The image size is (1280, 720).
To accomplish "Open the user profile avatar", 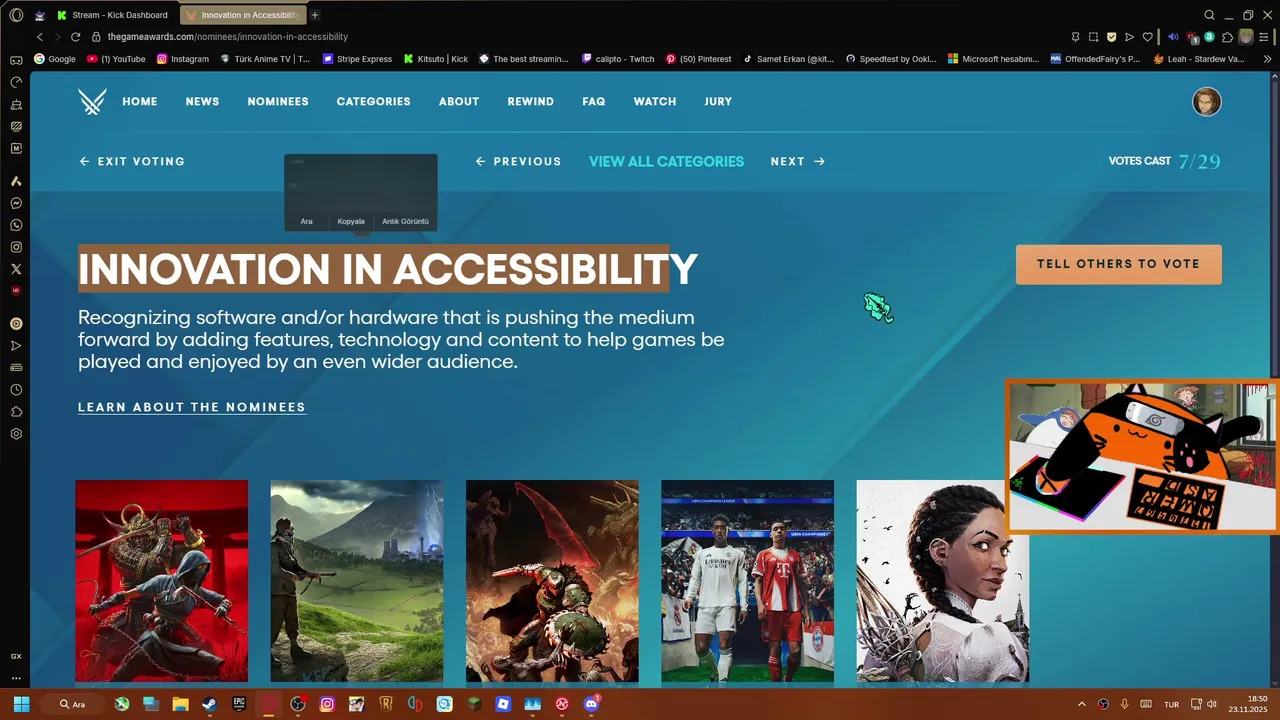I will click(1206, 102).
